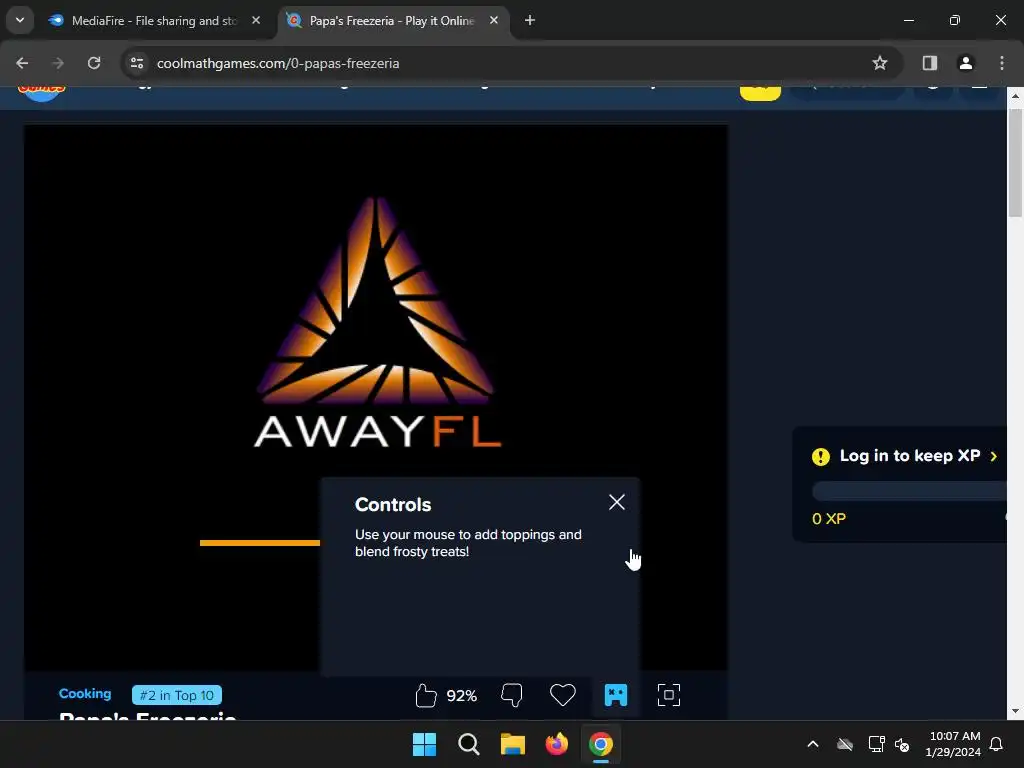Open File Explorer from the taskbar
1024x768 pixels.
[x=513, y=744]
